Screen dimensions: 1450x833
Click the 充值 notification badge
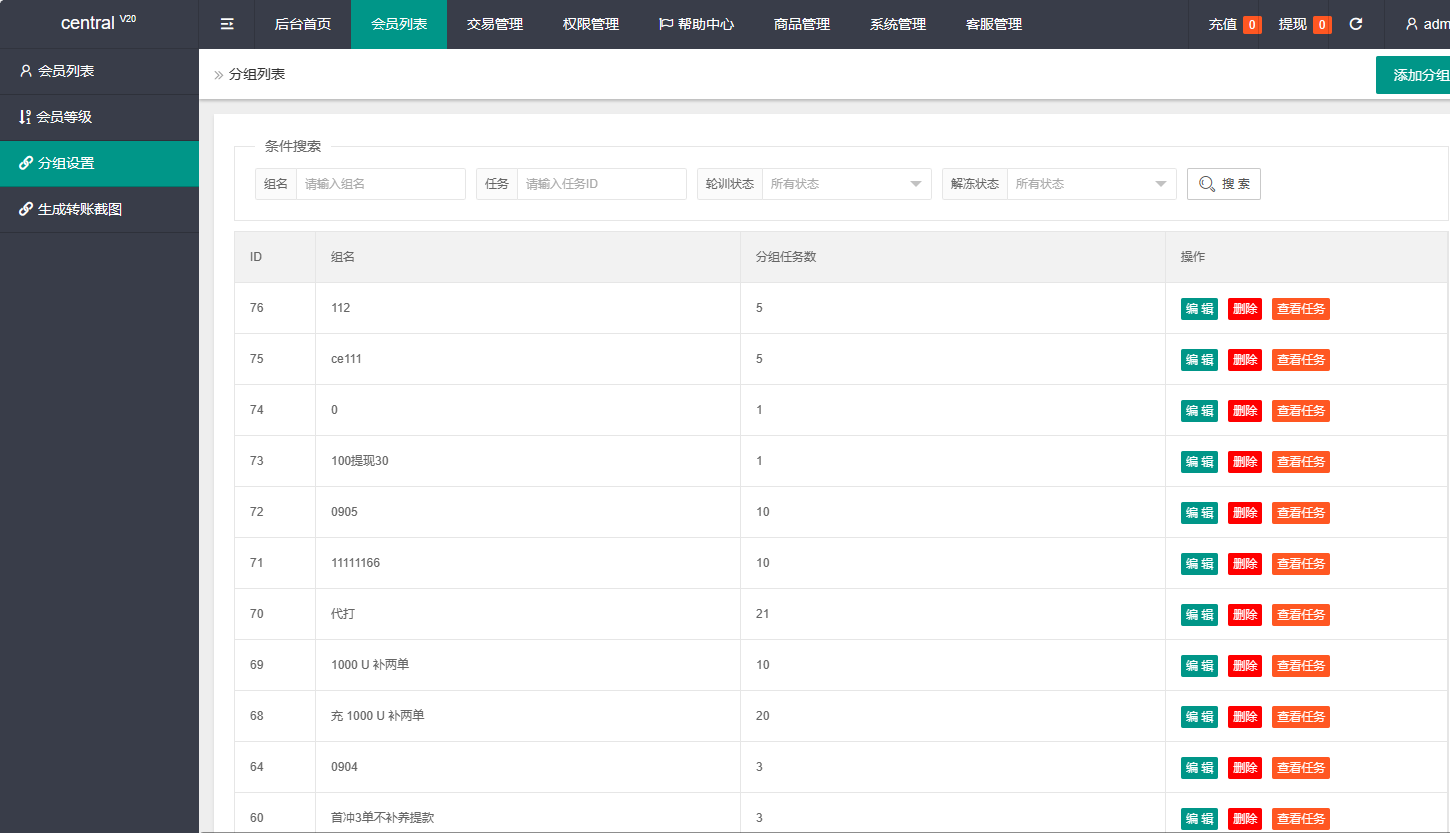pos(1252,25)
